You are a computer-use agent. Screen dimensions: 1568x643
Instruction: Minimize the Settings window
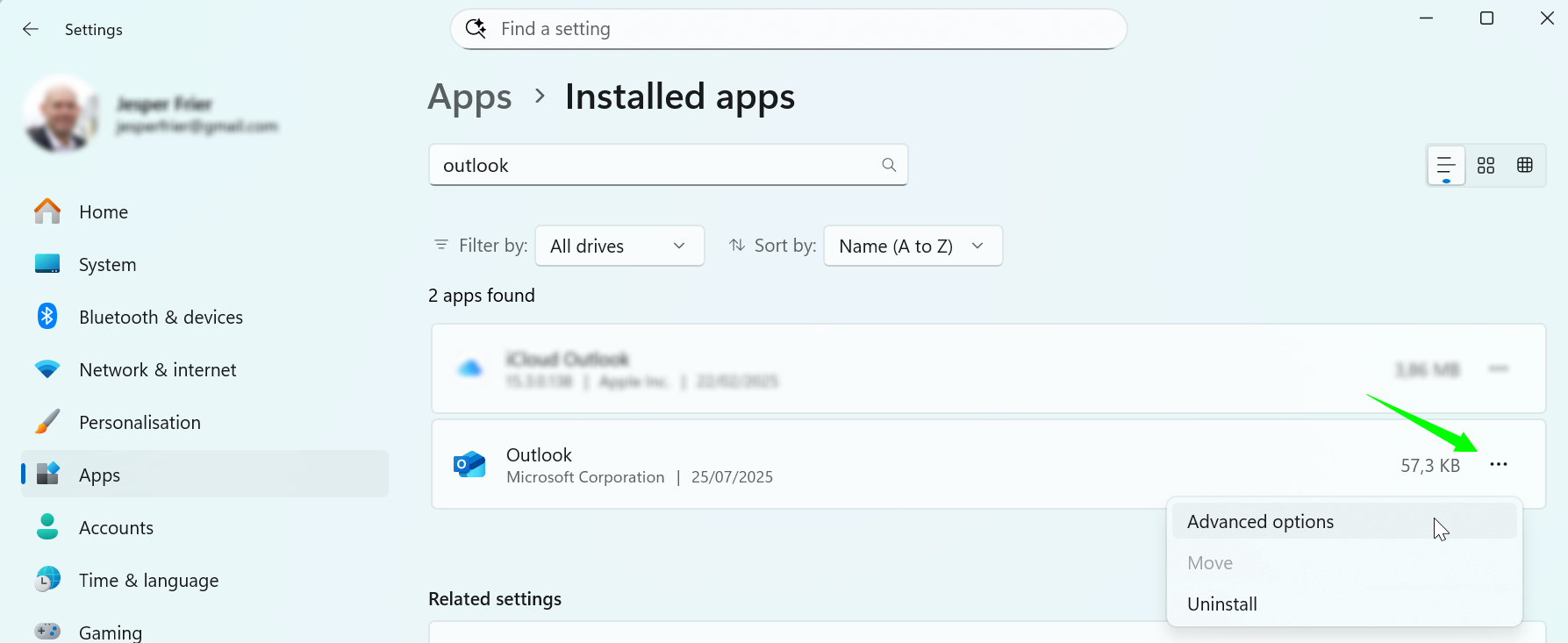pos(1427,18)
